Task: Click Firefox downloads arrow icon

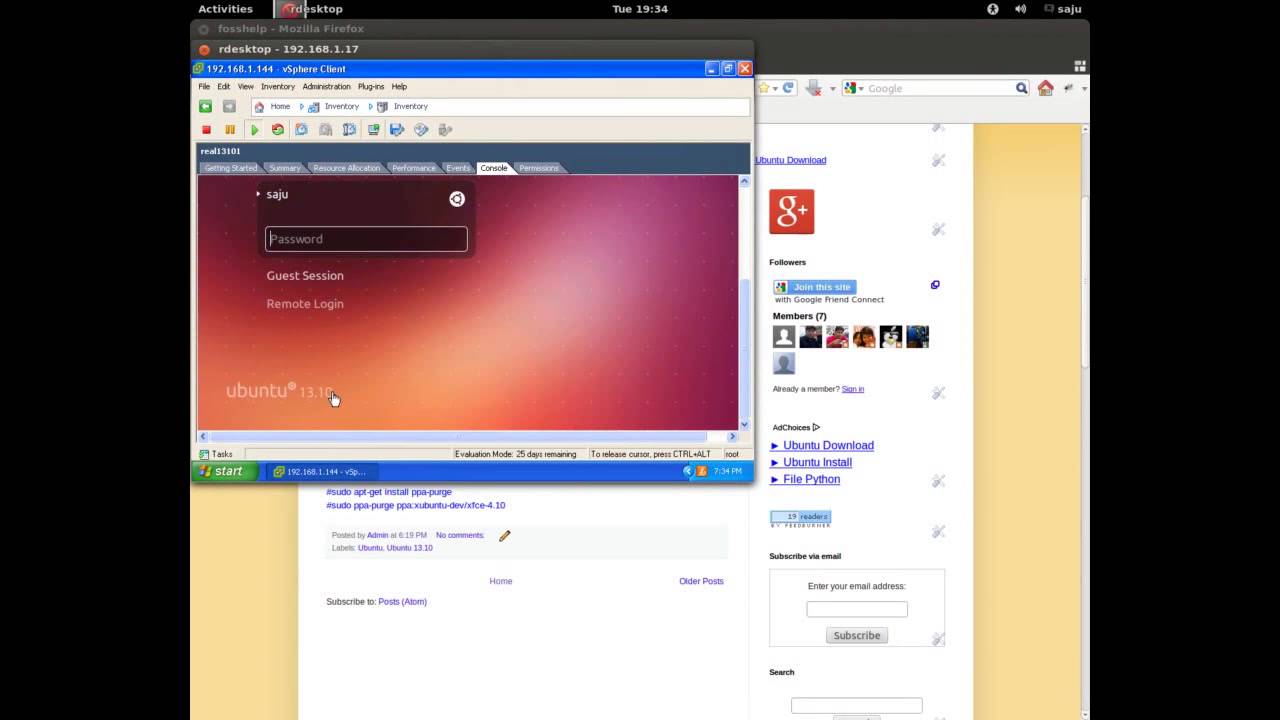Action: click(814, 88)
